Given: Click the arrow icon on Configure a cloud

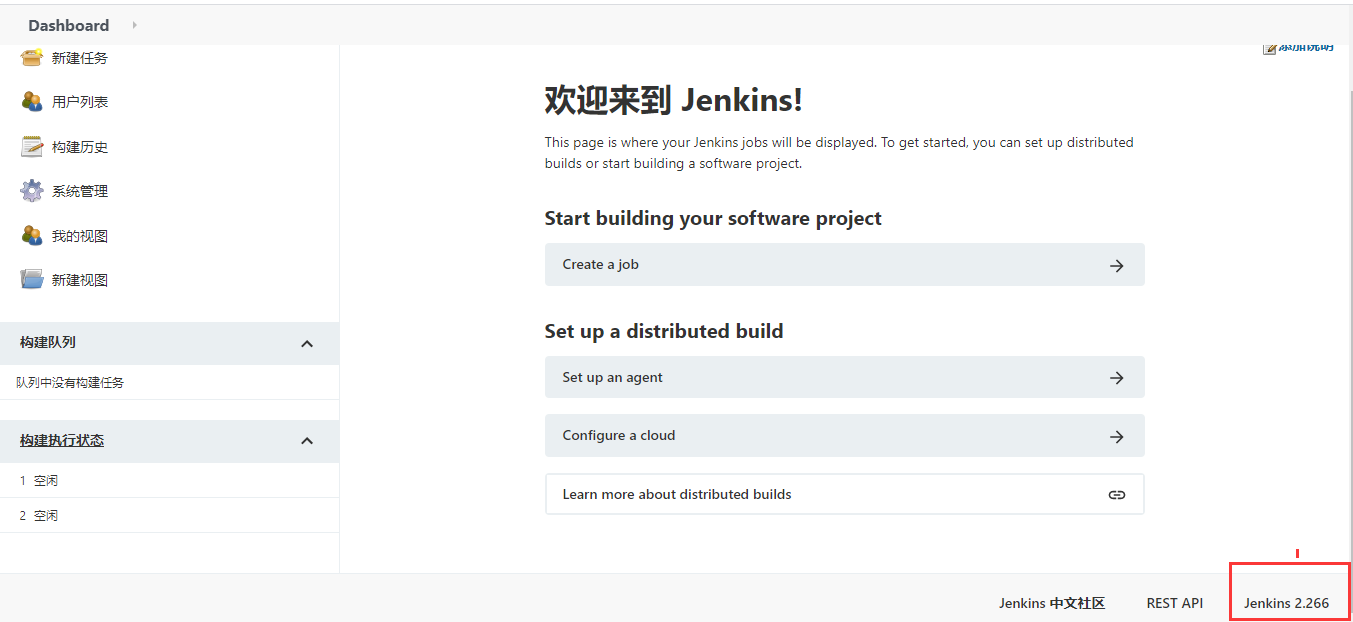Looking at the screenshot, I should click(1117, 437).
